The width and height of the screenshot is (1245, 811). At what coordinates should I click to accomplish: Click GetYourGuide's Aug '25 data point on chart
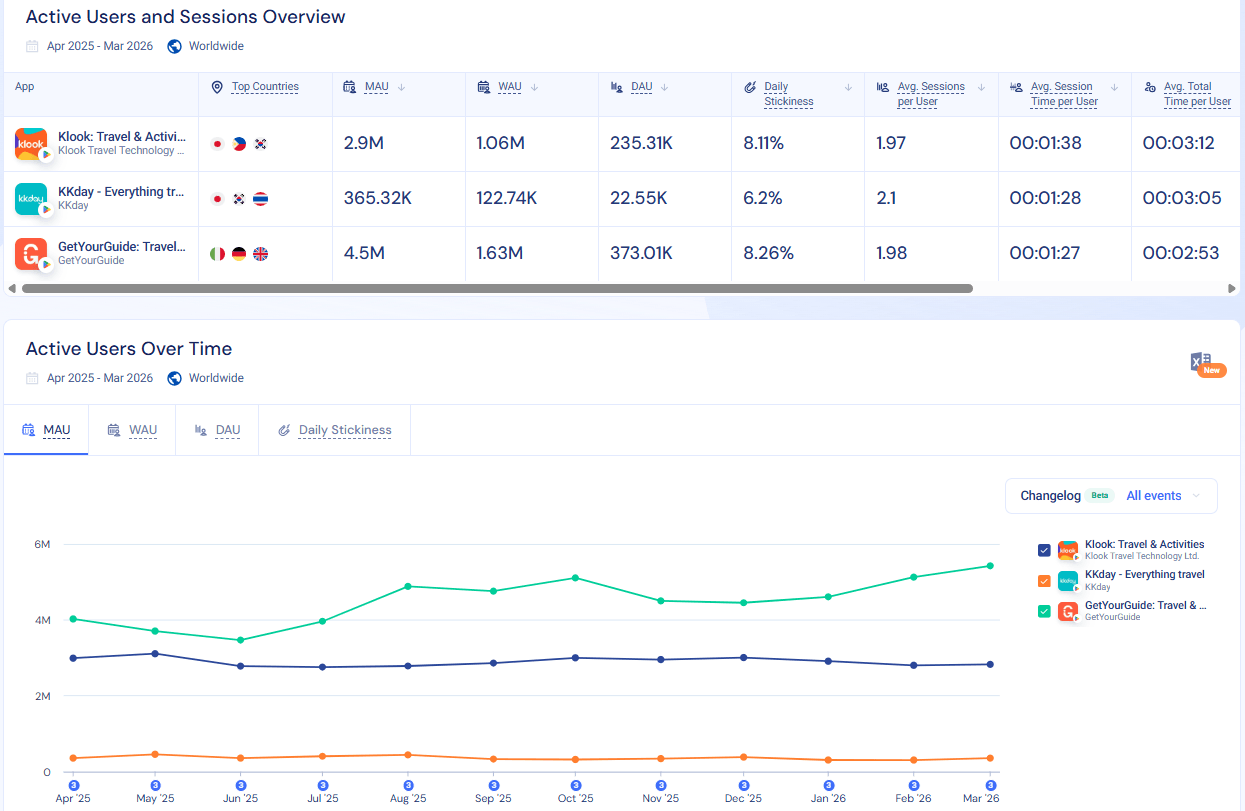[408, 586]
